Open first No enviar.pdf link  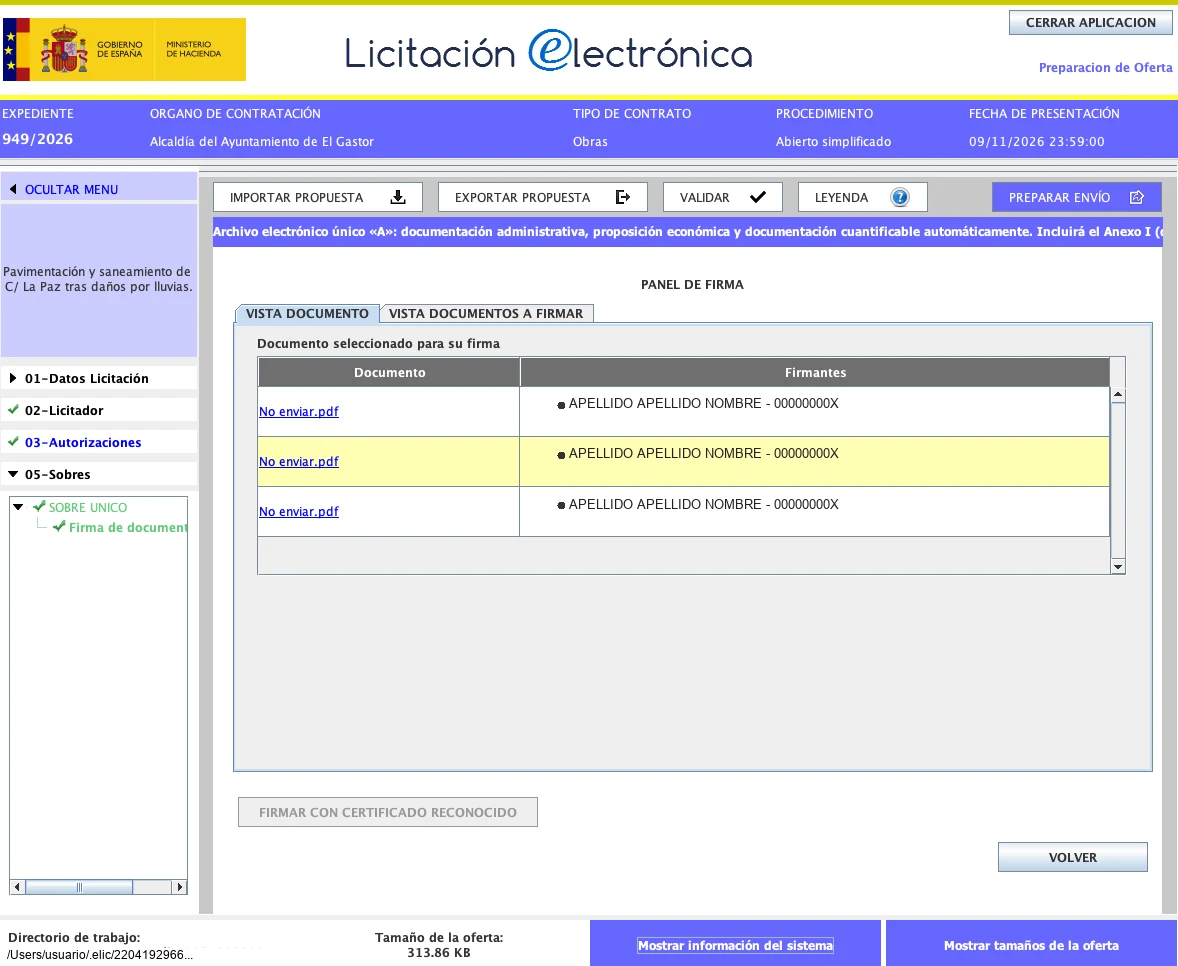(x=298, y=411)
